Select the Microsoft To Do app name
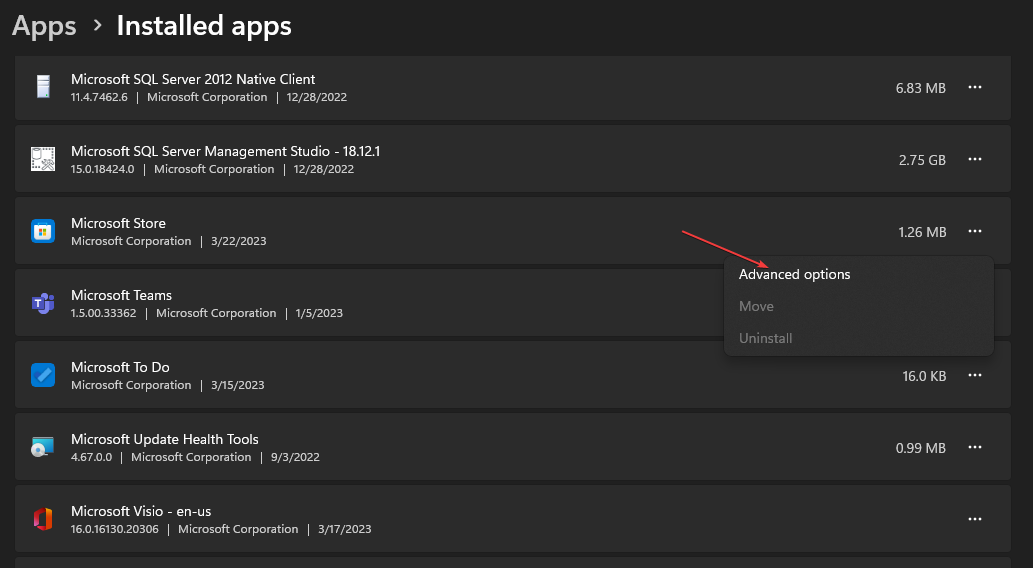 point(120,367)
